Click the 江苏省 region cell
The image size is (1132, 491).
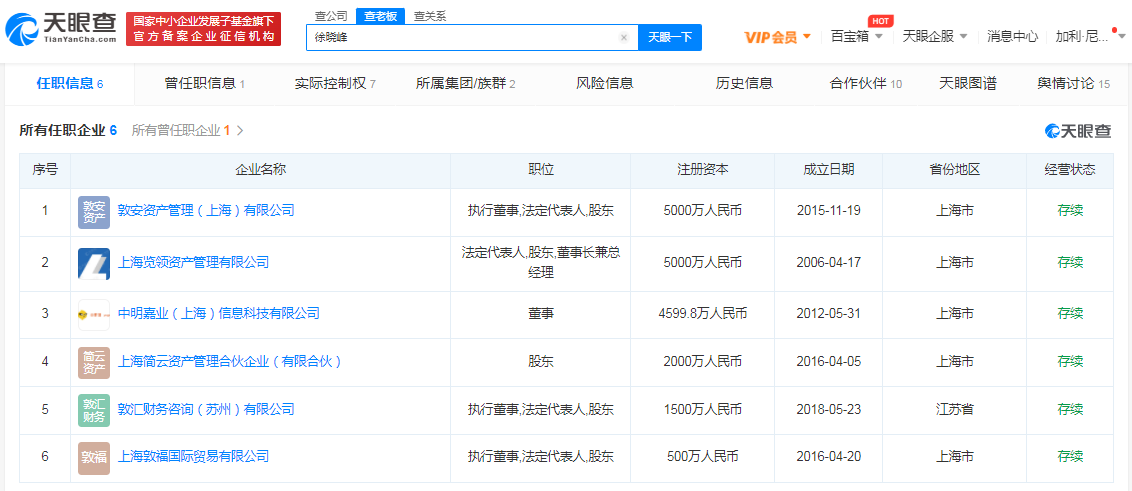pos(954,409)
